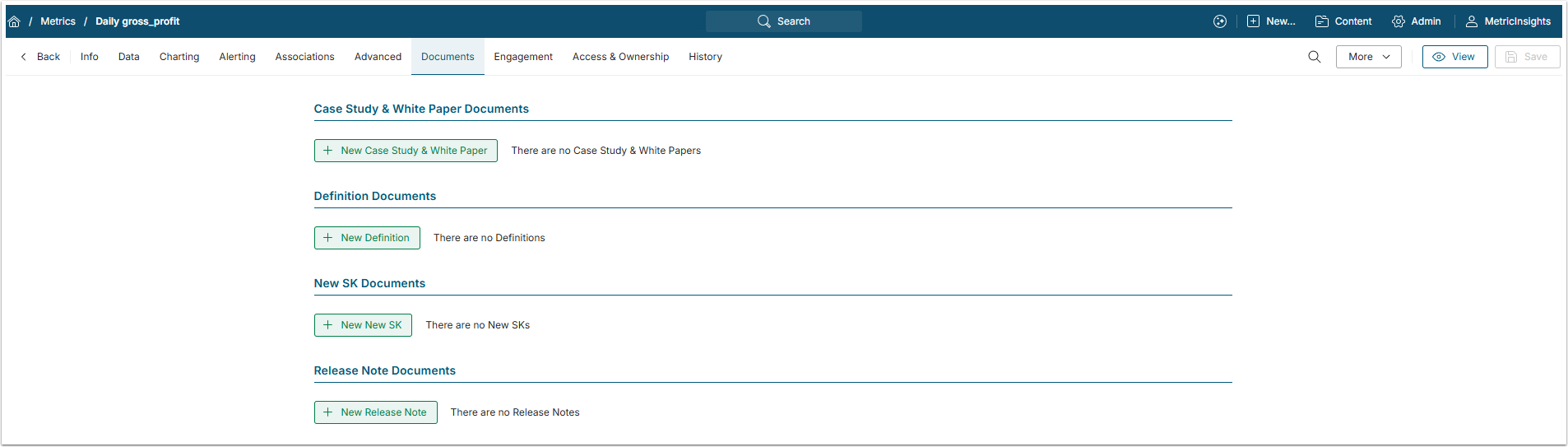Expand the More dropdown
The image size is (1568, 447).
[x=1369, y=57]
